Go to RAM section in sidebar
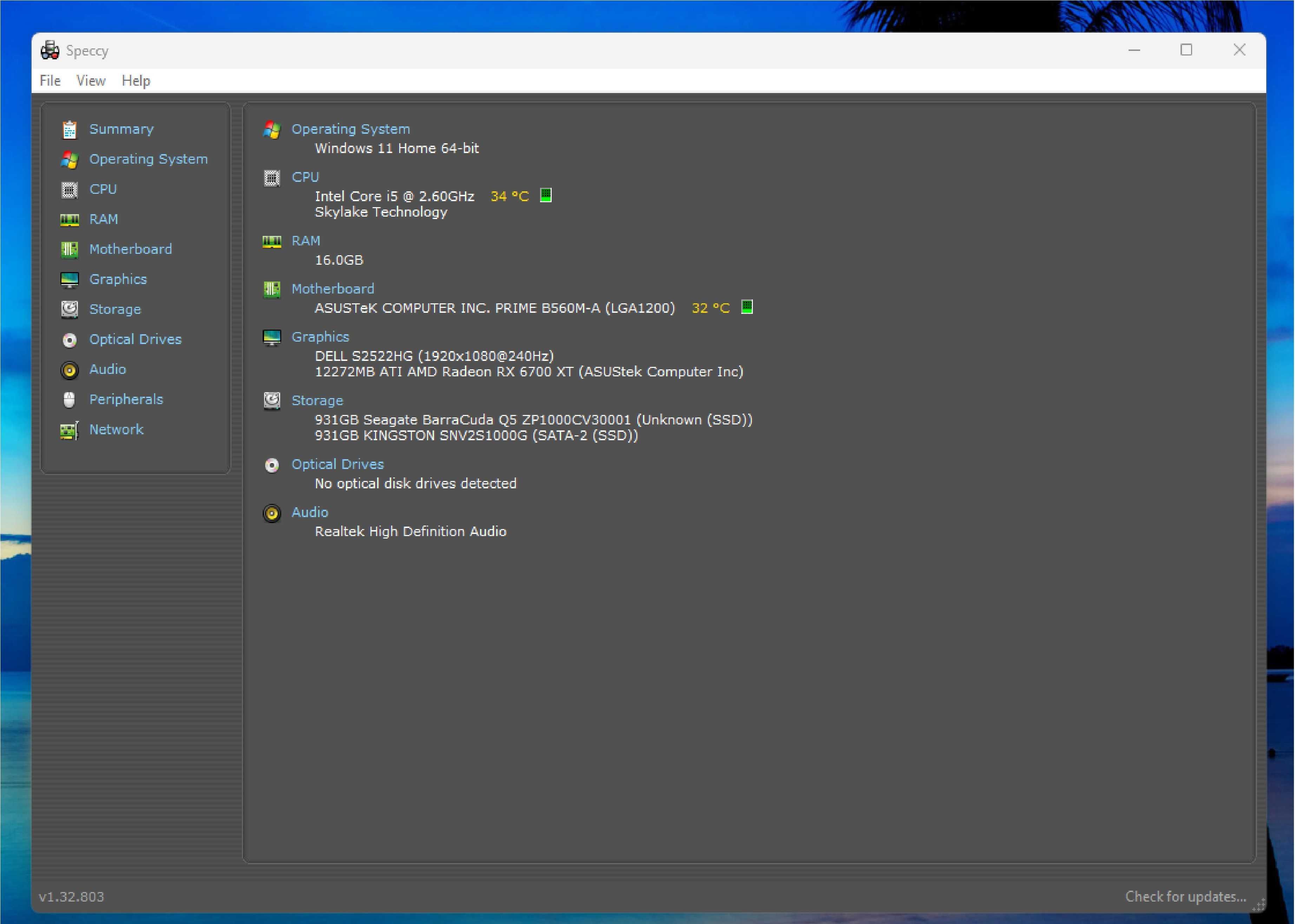Image resolution: width=1295 pixels, height=924 pixels. (x=104, y=219)
